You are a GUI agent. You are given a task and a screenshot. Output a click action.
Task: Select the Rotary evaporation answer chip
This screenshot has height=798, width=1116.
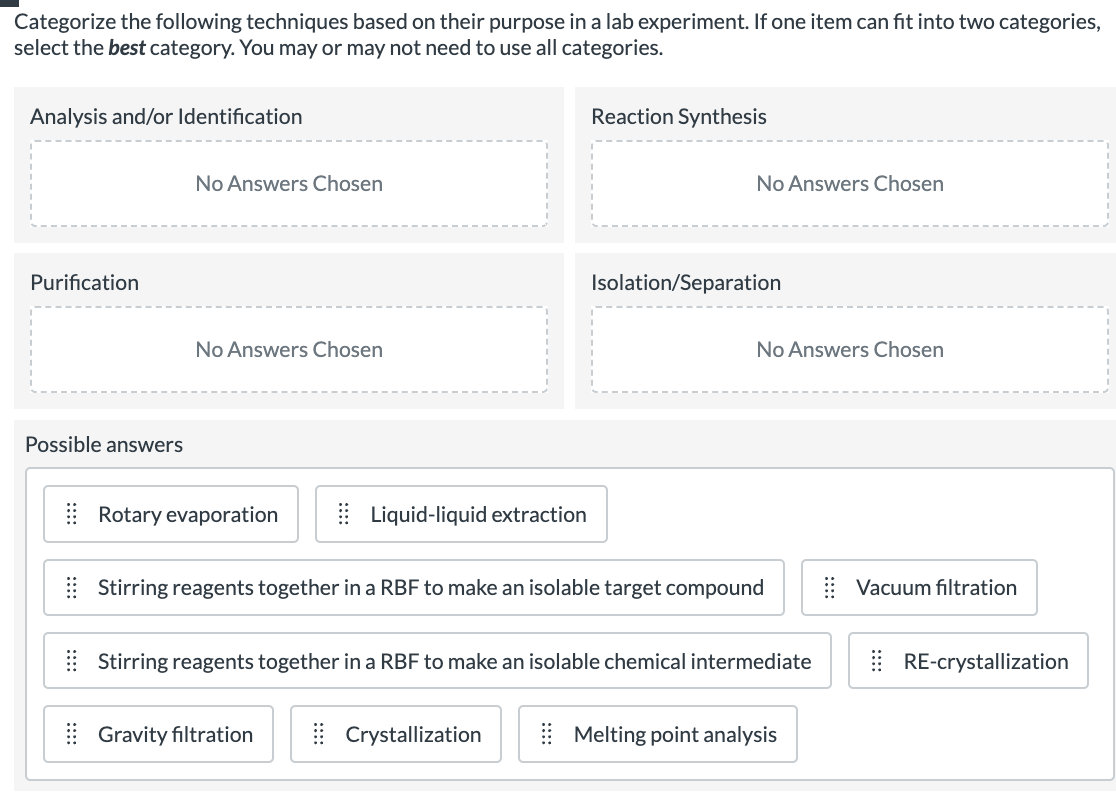pos(187,515)
